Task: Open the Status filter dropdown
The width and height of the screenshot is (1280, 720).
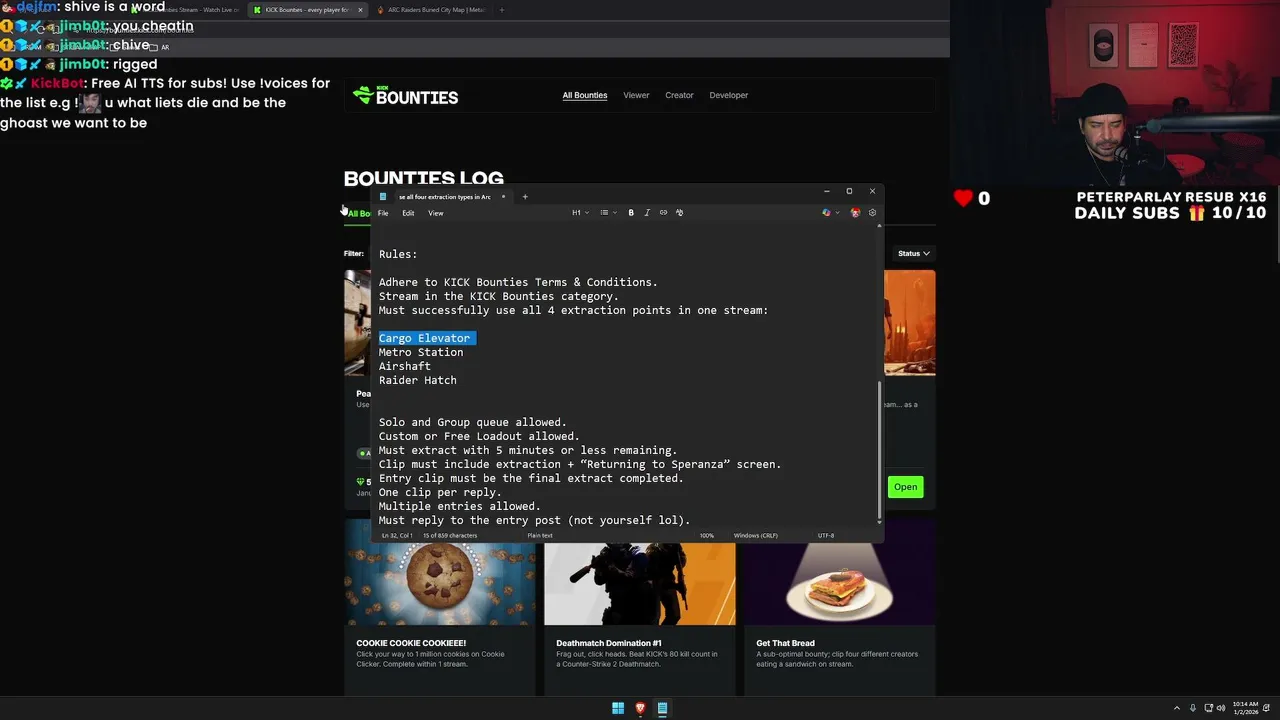Action: (x=913, y=254)
